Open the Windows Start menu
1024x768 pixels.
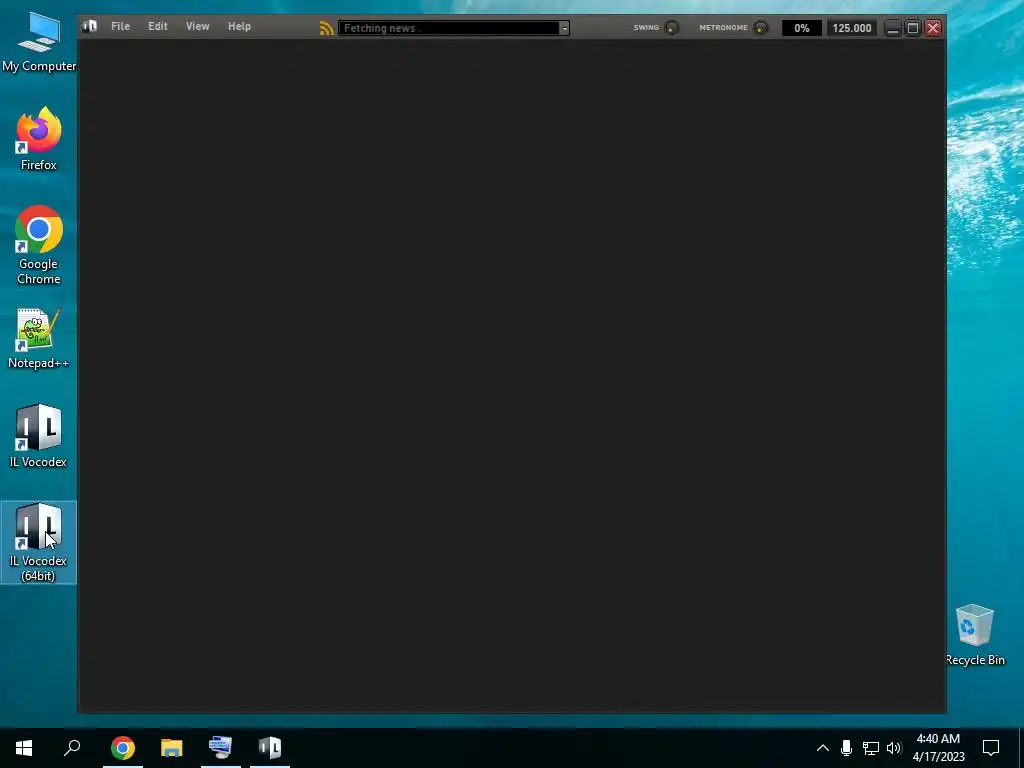[x=24, y=748]
